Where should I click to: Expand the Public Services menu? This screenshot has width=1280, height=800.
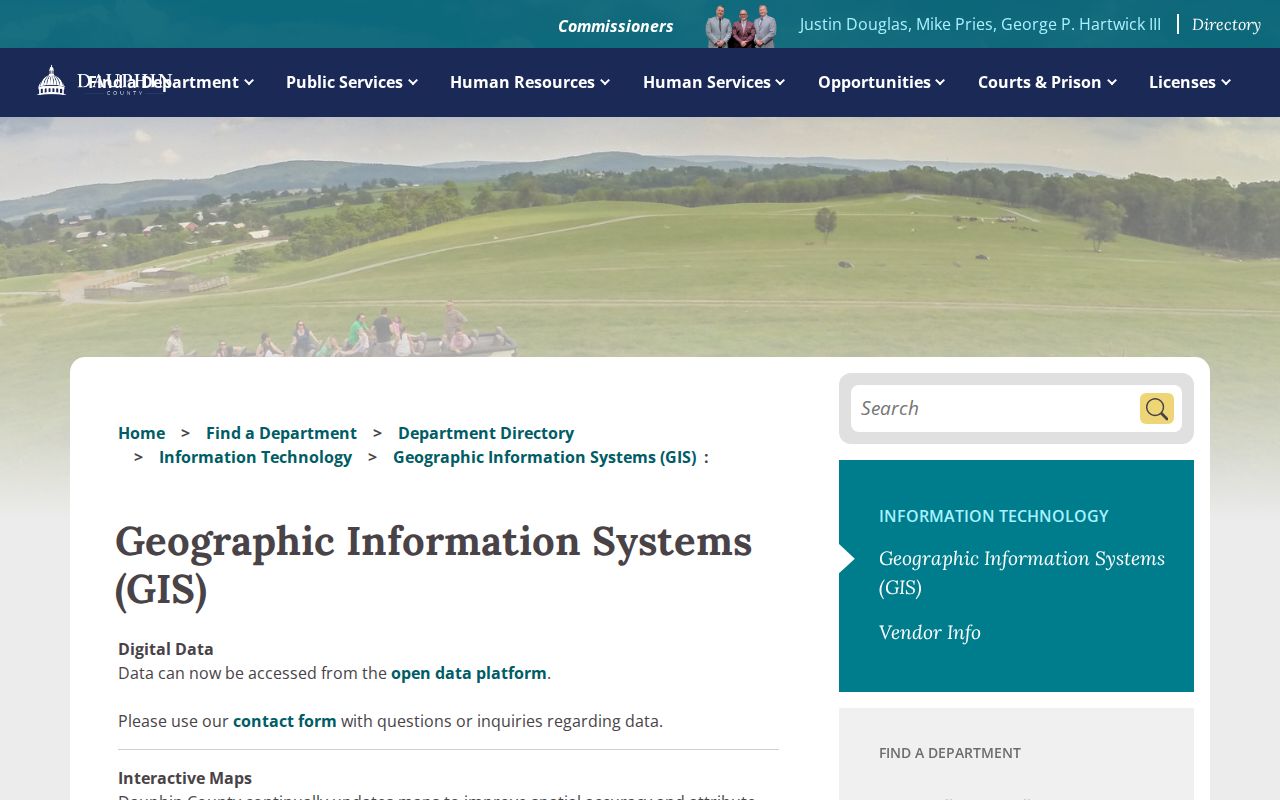click(352, 82)
